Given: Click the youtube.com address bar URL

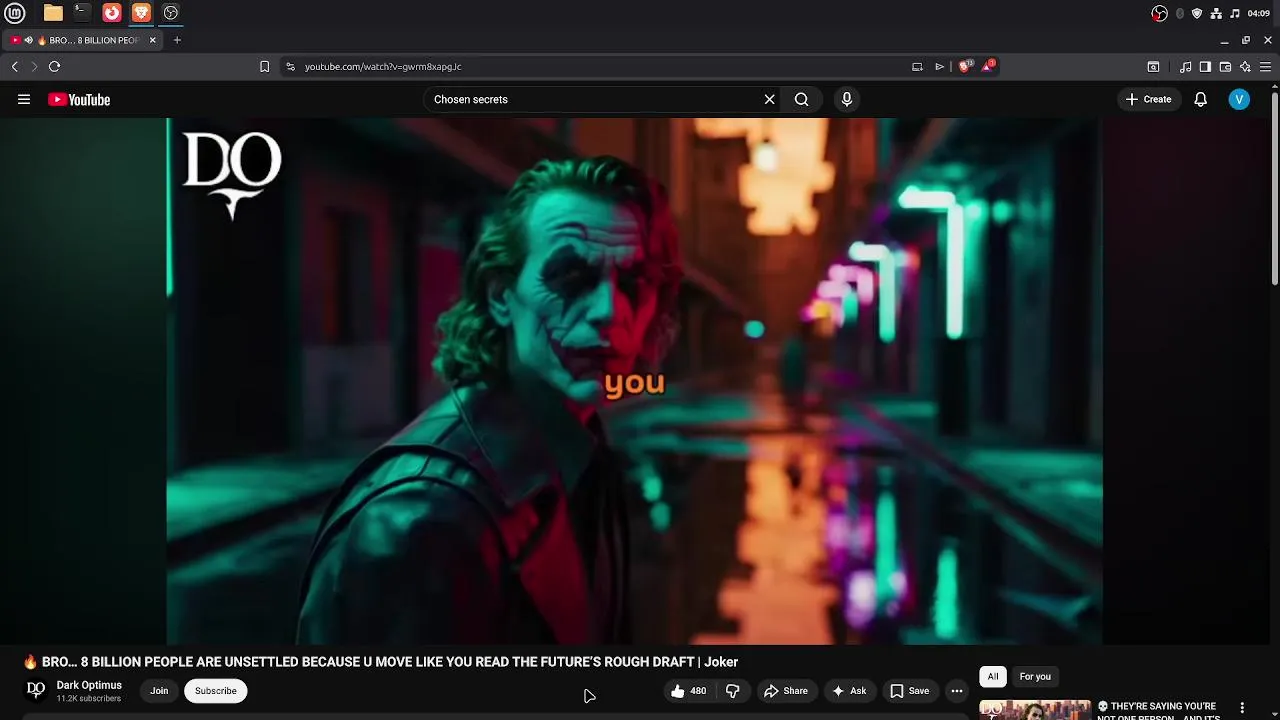Looking at the screenshot, I should (x=383, y=66).
